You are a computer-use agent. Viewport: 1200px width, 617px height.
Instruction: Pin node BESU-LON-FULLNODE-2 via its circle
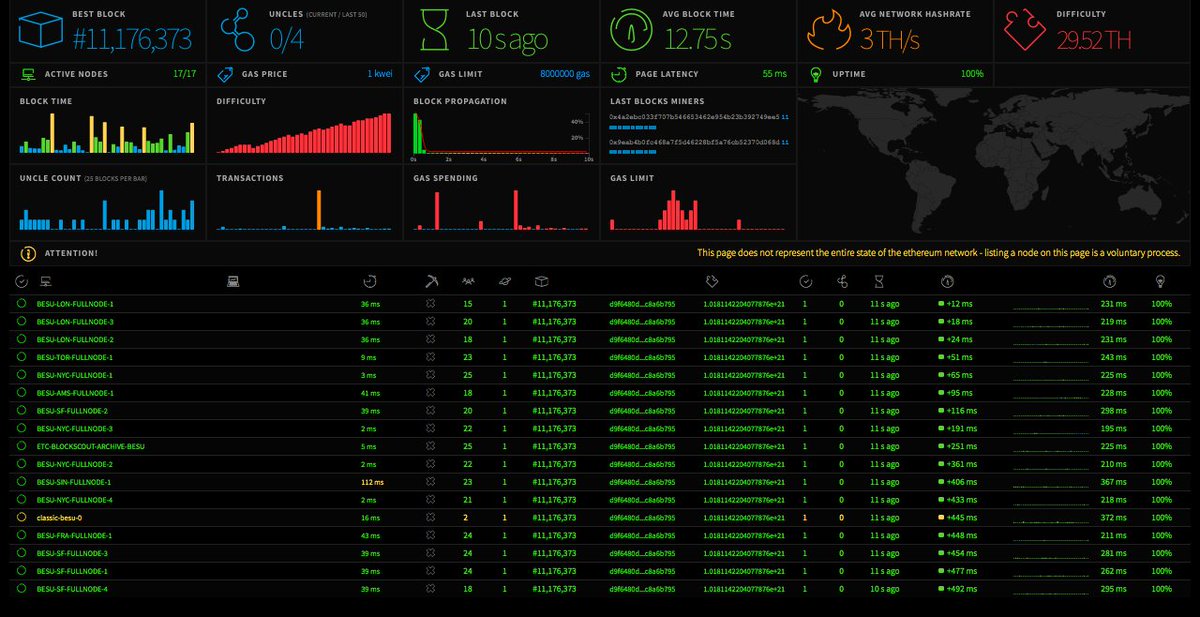21,340
